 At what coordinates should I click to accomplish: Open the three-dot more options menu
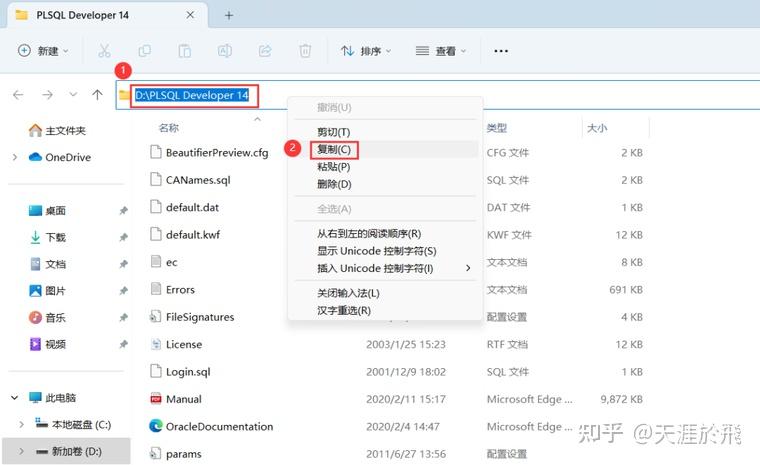pyautogui.click(x=501, y=51)
